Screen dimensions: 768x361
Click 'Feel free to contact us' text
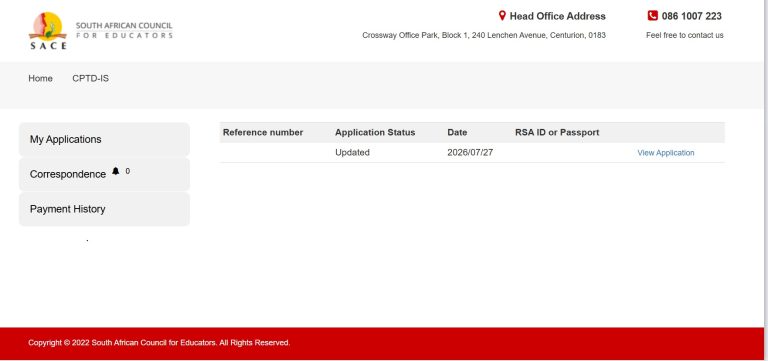pyautogui.click(x=685, y=35)
